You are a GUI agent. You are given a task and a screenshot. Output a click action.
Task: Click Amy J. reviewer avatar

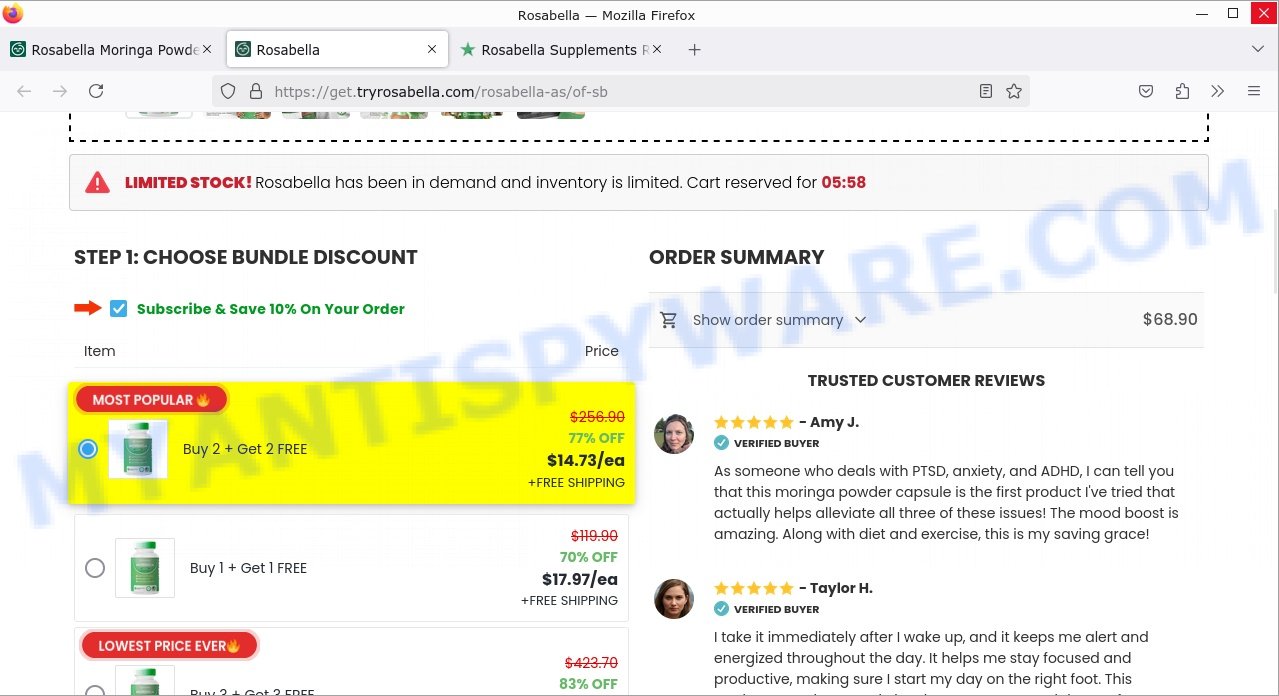pos(674,434)
